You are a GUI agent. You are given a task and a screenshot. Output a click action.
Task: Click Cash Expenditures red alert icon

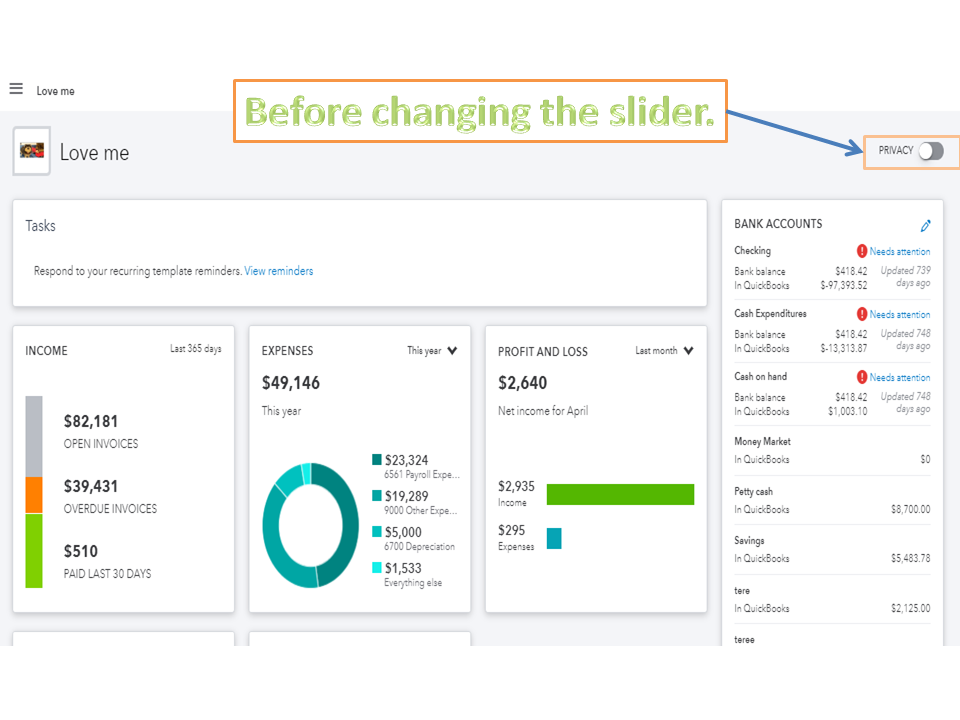coord(862,314)
